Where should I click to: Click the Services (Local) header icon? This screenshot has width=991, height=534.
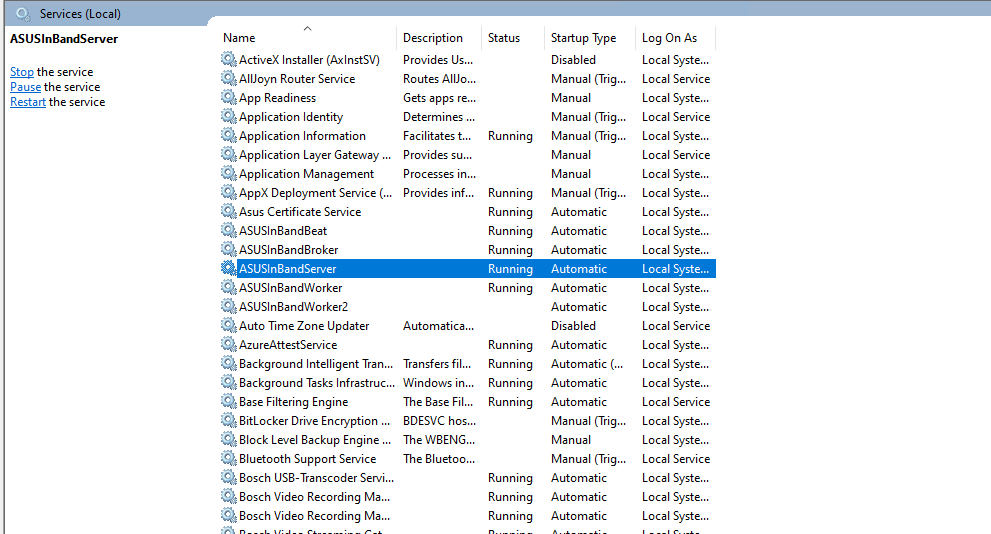click(x=23, y=13)
